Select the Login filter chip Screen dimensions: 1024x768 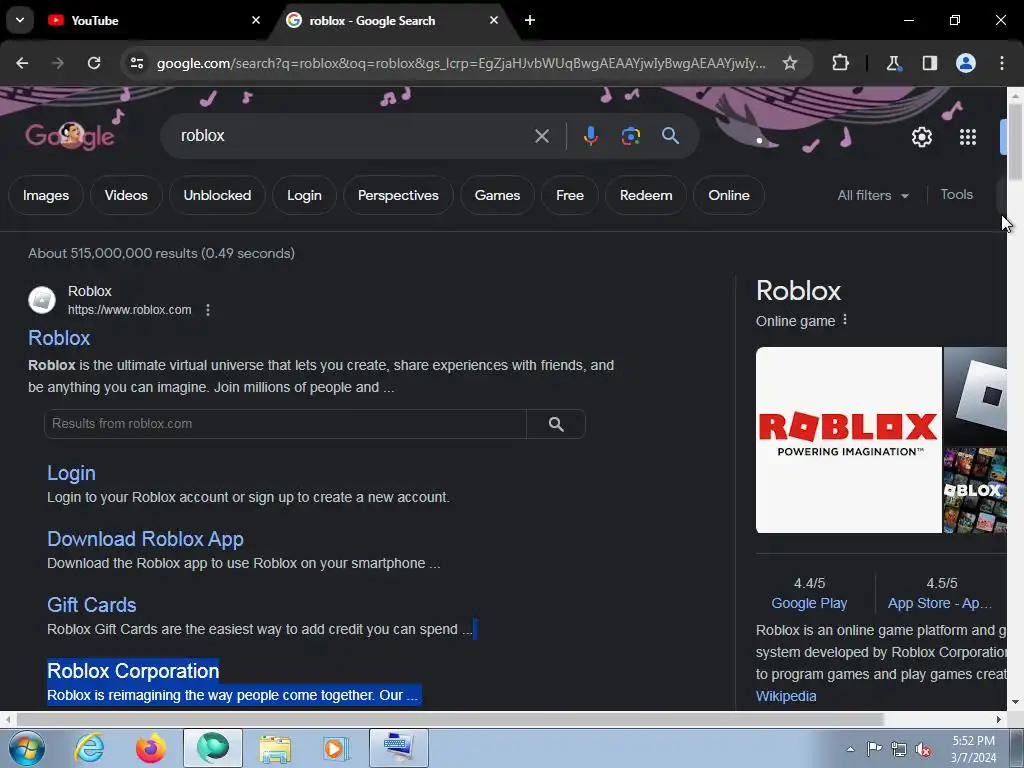coord(304,195)
